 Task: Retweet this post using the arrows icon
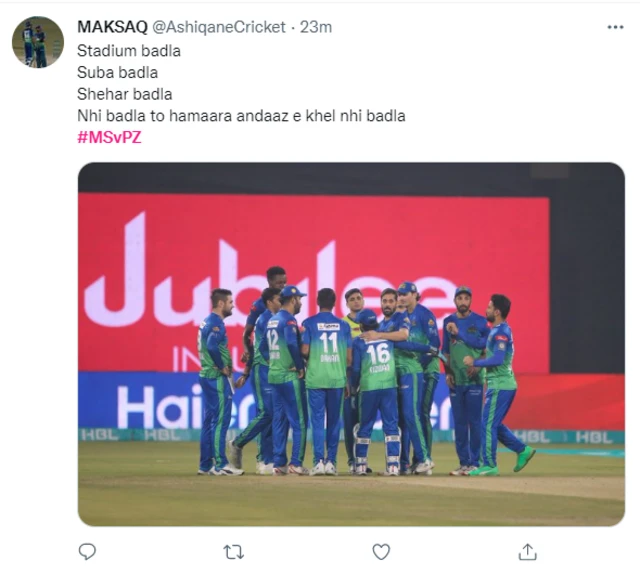tap(233, 552)
